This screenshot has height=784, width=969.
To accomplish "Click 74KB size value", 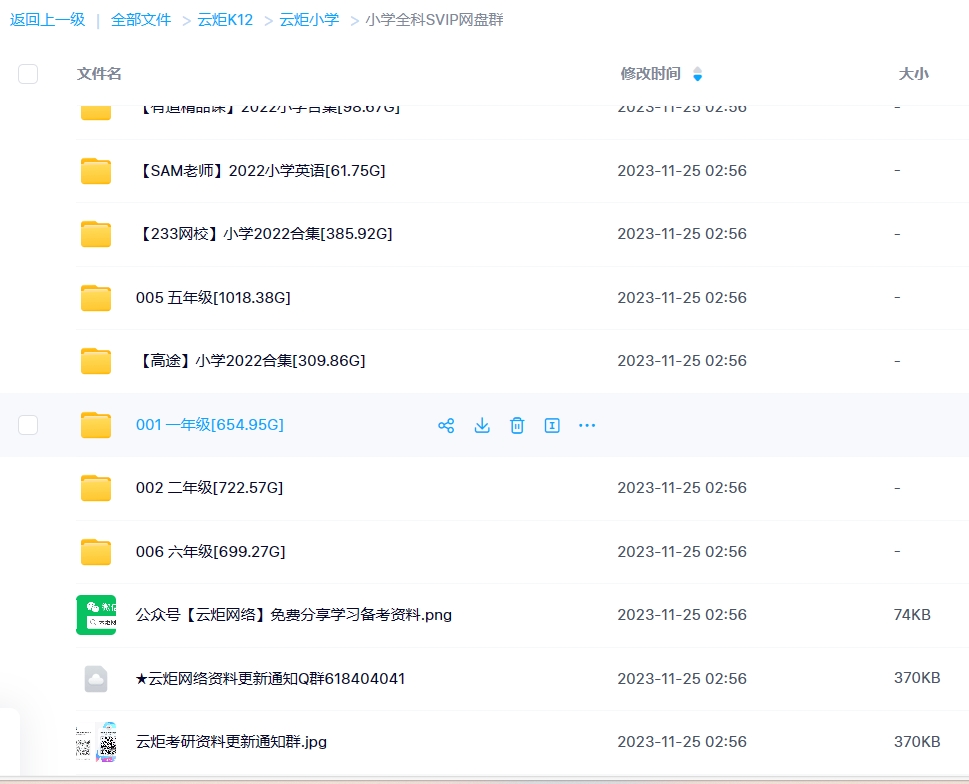I will tap(912, 615).
